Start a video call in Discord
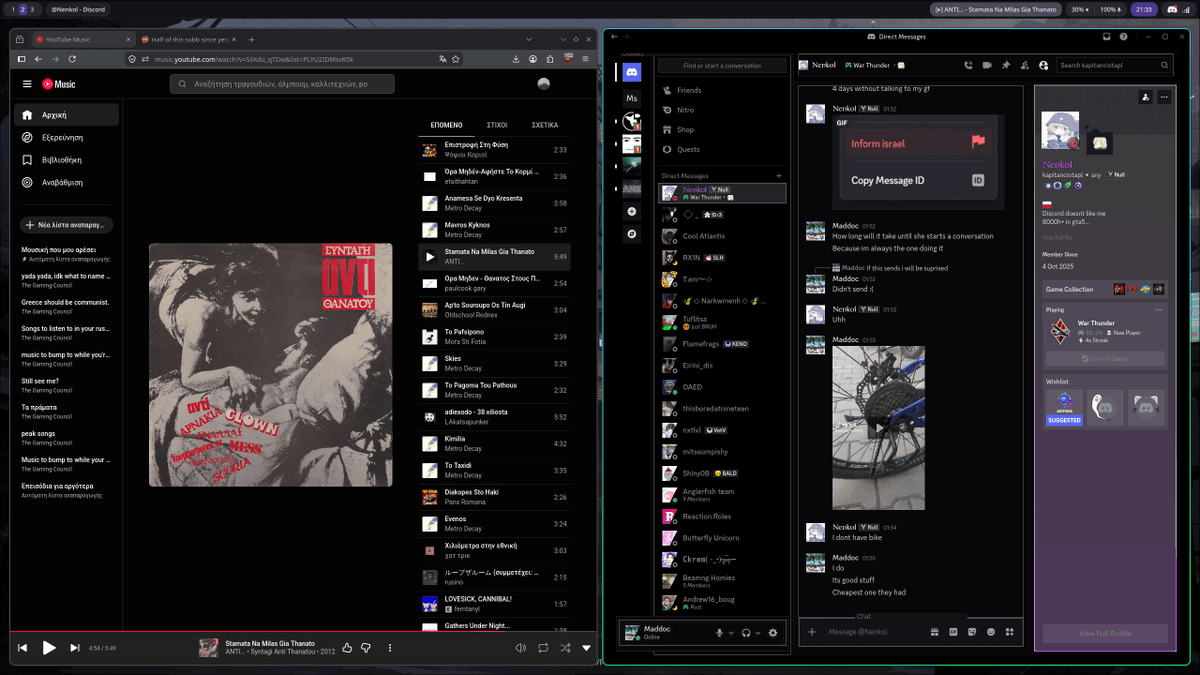 coord(987,65)
